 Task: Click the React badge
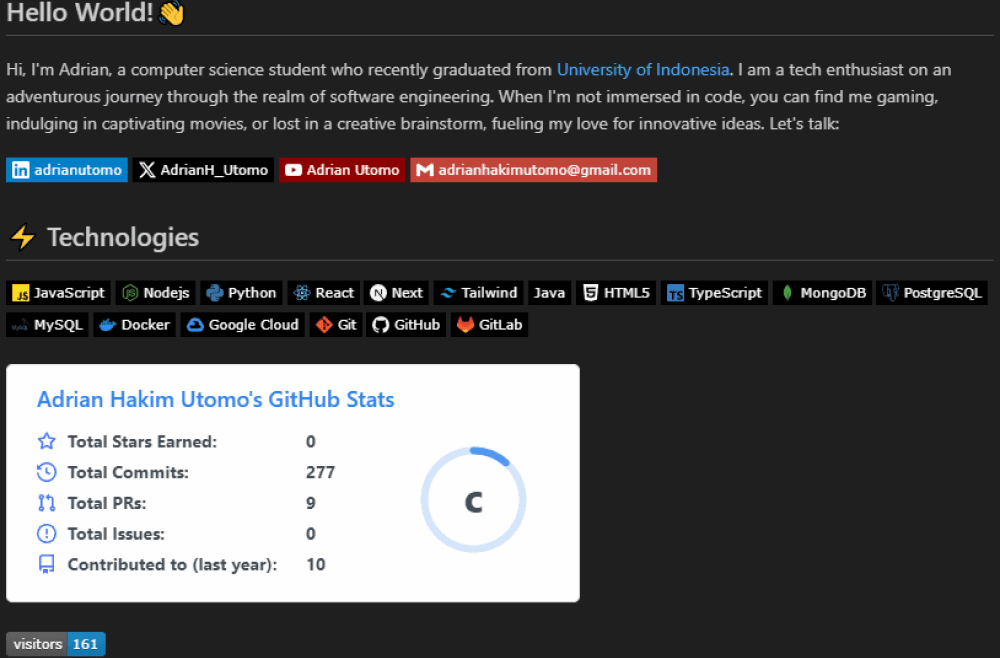click(323, 293)
